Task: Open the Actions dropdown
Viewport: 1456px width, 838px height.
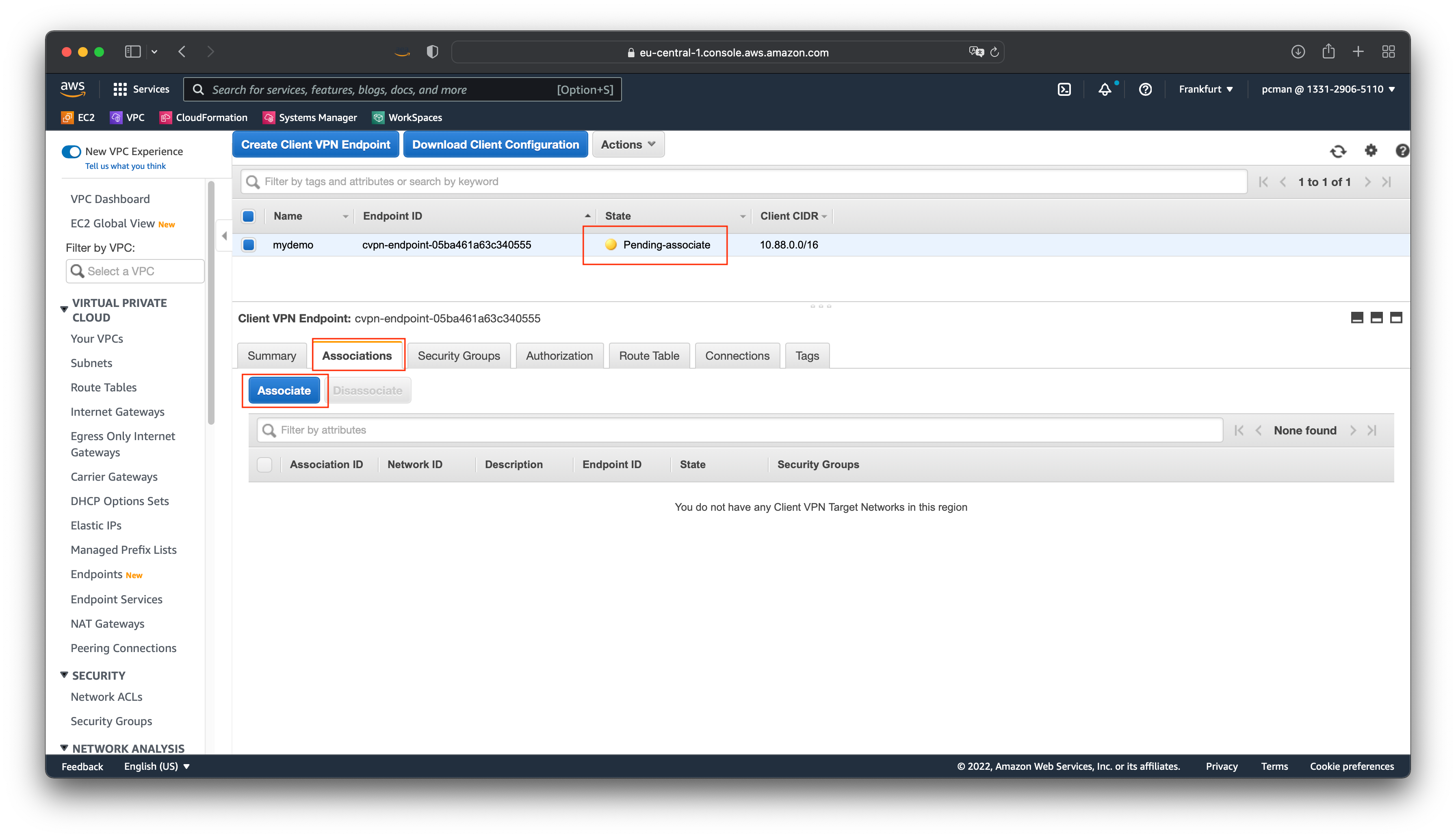Action: point(628,145)
